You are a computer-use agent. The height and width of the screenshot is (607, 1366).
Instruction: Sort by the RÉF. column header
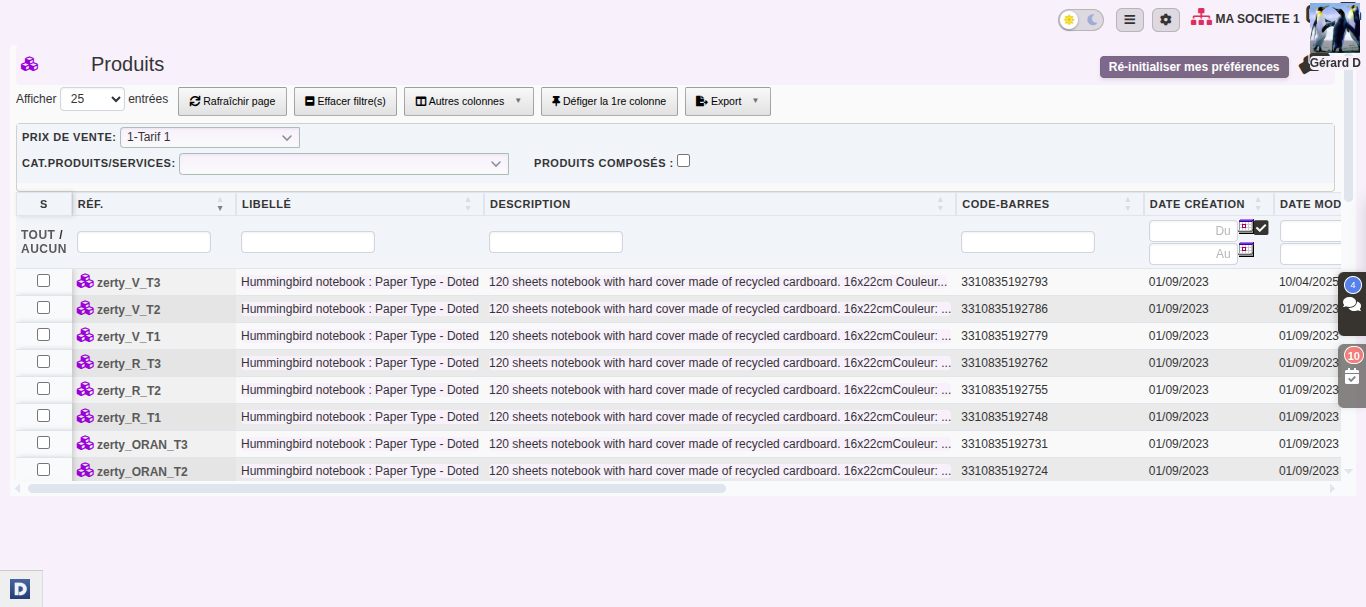(153, 204)
